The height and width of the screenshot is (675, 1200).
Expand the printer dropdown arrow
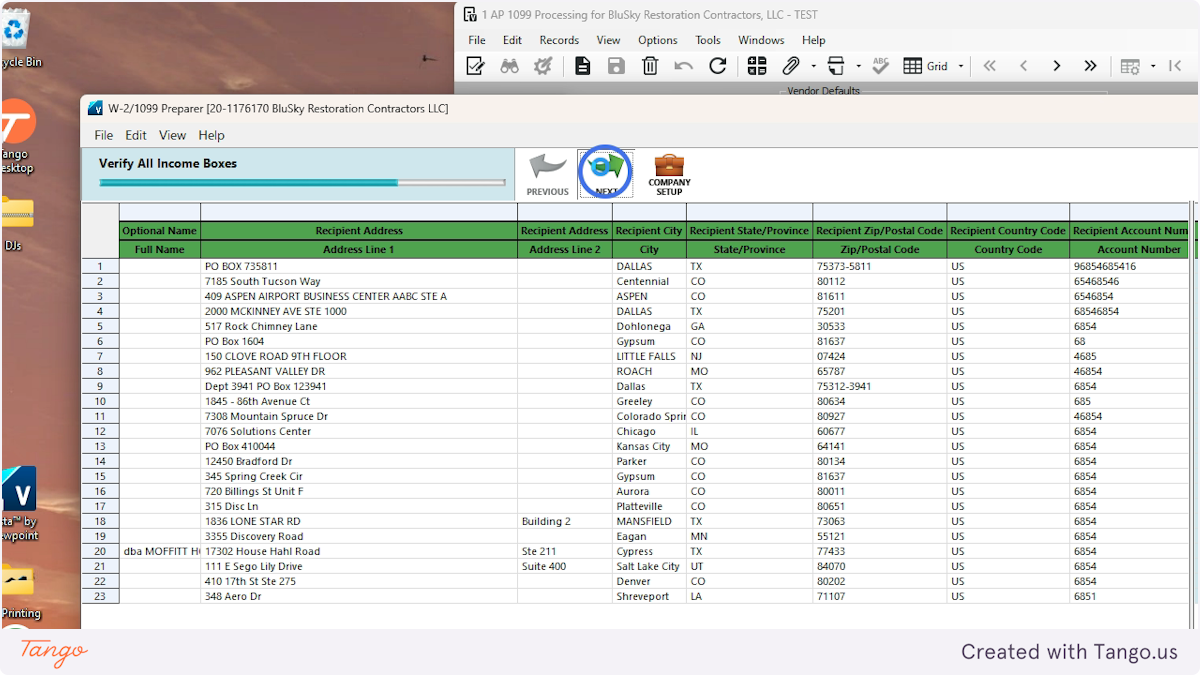858,66
